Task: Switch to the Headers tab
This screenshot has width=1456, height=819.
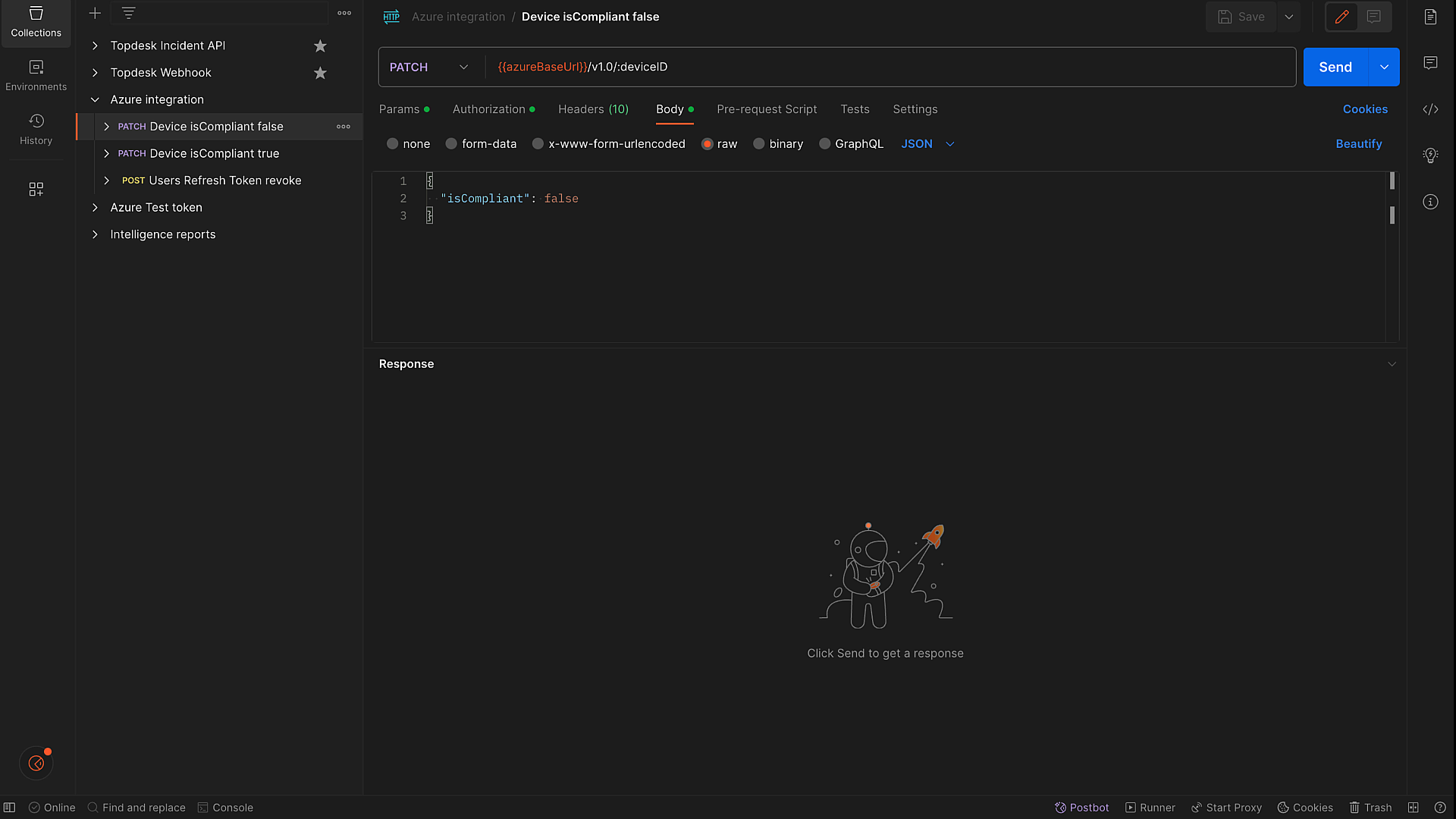Action: pos(593,109)
